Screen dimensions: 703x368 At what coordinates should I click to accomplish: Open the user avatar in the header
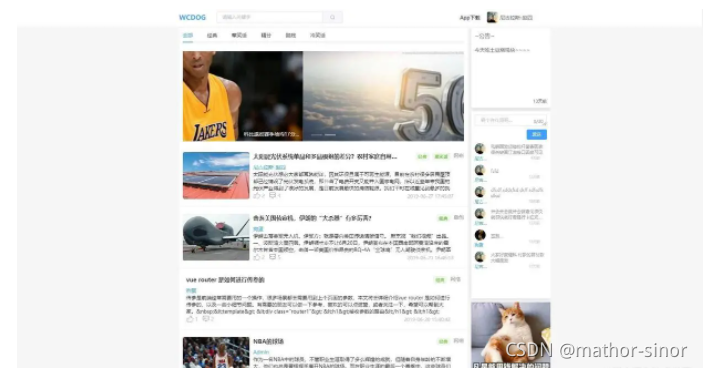[x=492, y=17]
